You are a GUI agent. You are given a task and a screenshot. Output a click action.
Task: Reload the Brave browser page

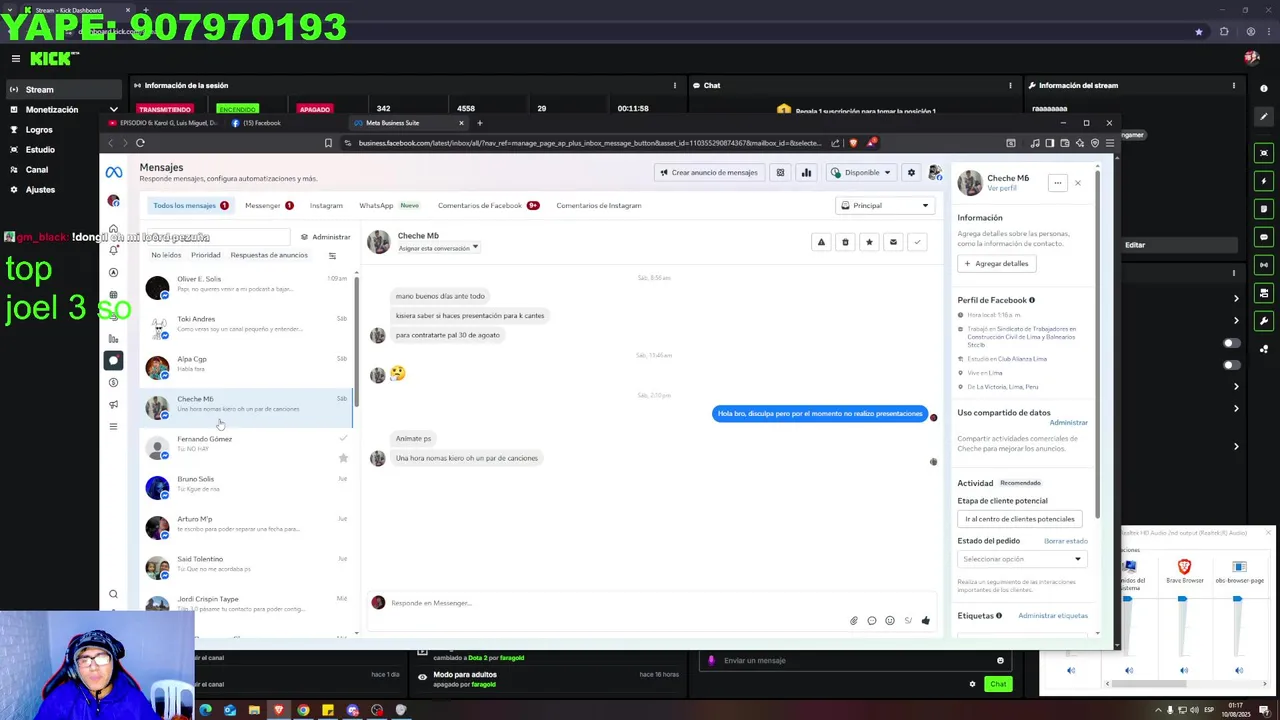pos(140,143)
